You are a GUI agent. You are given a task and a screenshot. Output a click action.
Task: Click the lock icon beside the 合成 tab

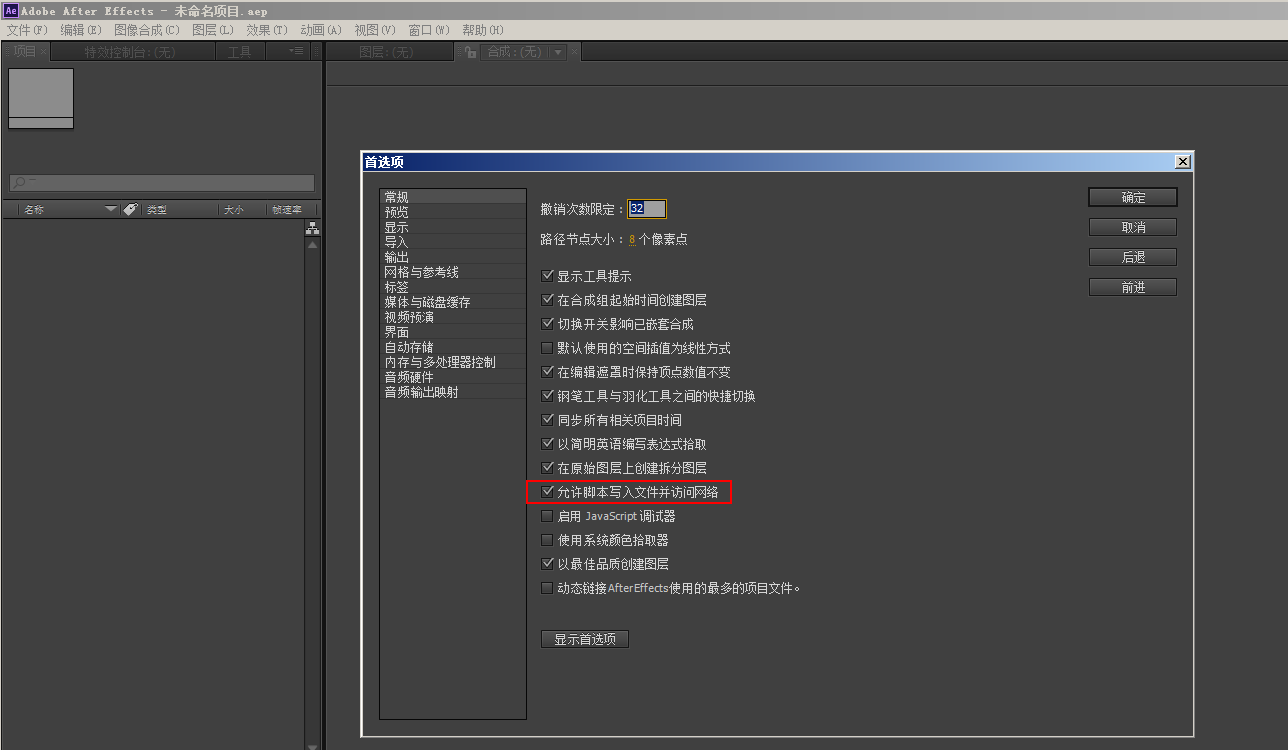tap(470, 52)
